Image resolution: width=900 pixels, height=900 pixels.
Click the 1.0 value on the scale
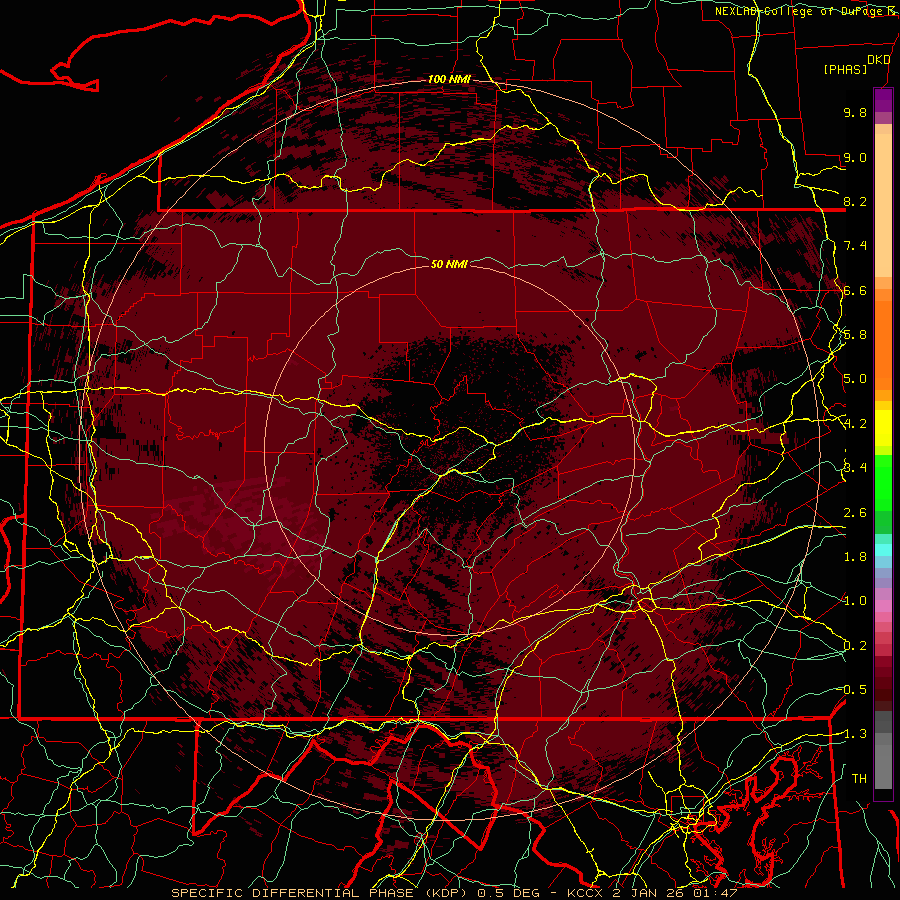point(855,601)
